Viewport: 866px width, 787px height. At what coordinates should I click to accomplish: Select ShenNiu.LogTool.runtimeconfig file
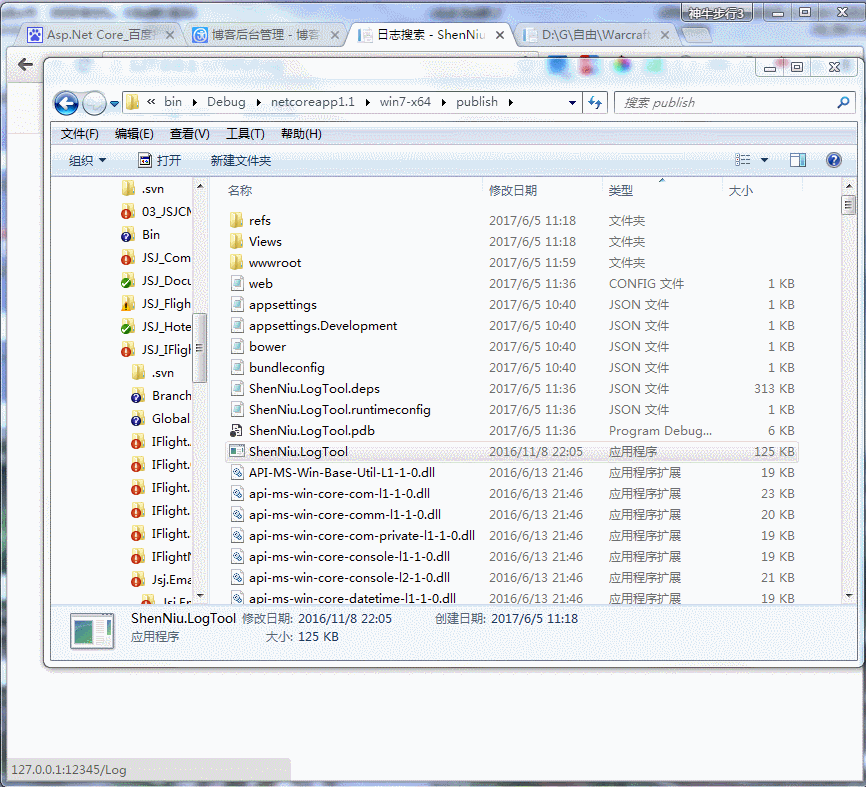tap(340, 410)
